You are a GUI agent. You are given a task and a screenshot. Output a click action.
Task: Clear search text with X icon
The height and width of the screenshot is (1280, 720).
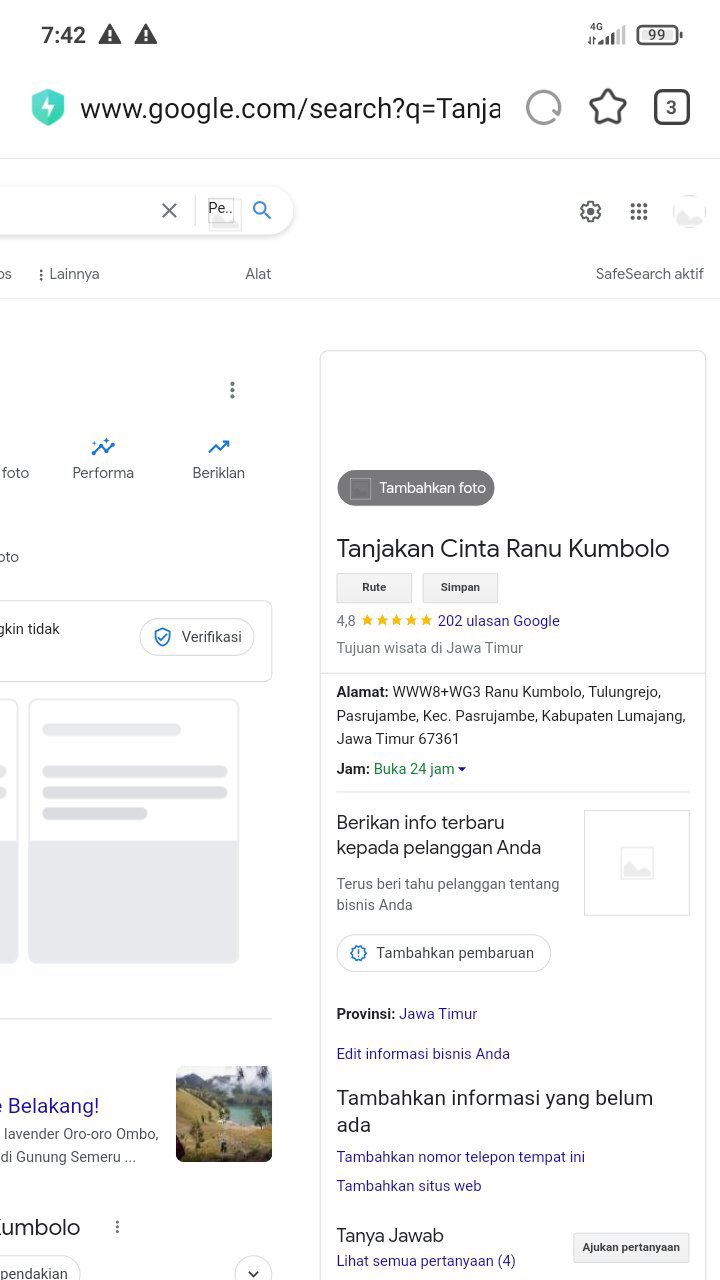pos(169,210)
